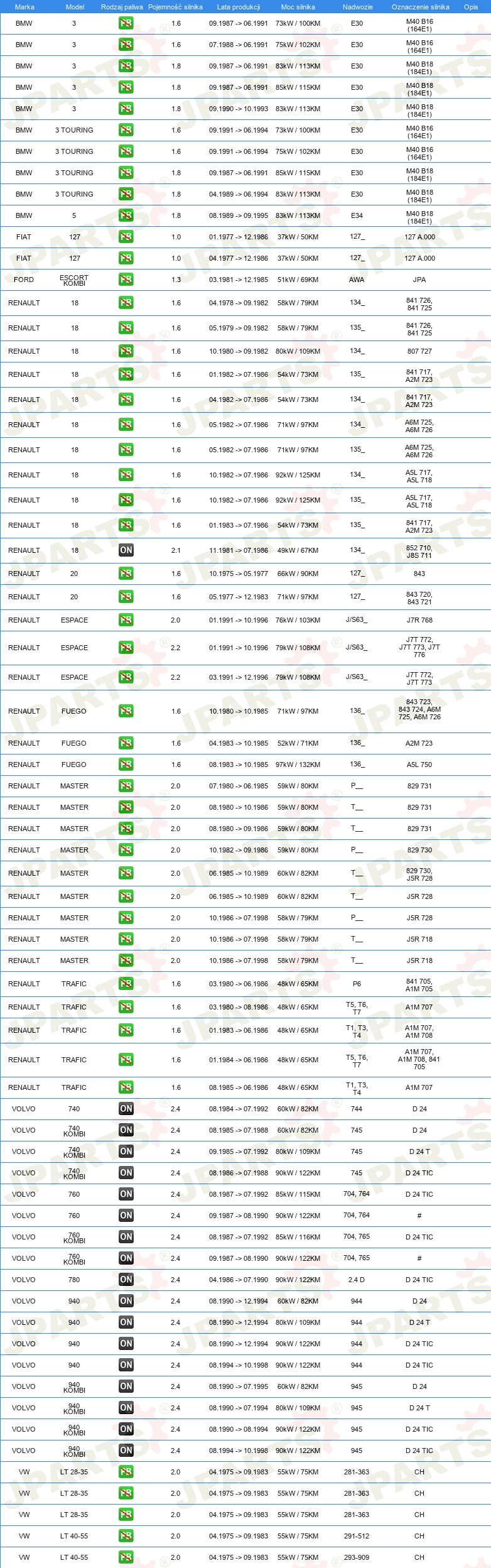
Task: Click the PB icon for Renault Master from 10.1982
Action: pyautogui.click(x=126, y=850)
